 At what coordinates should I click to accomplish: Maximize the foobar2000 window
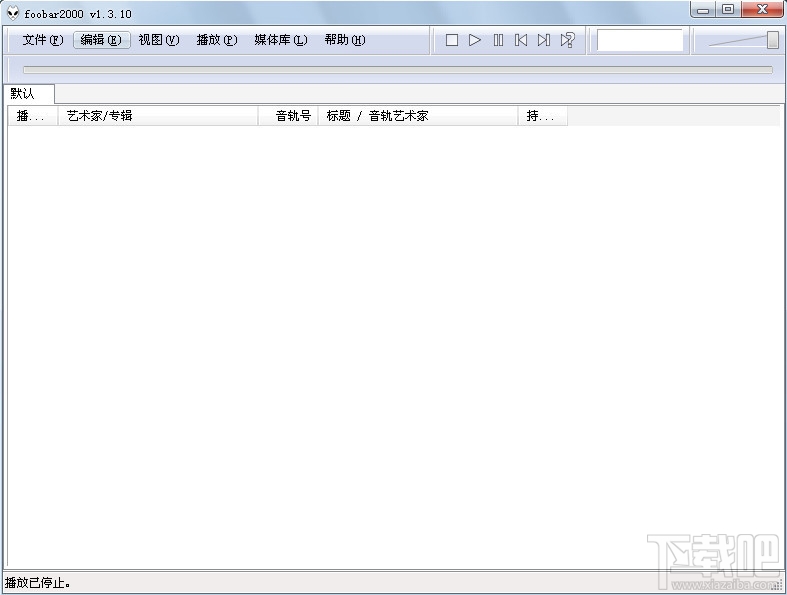728,10
